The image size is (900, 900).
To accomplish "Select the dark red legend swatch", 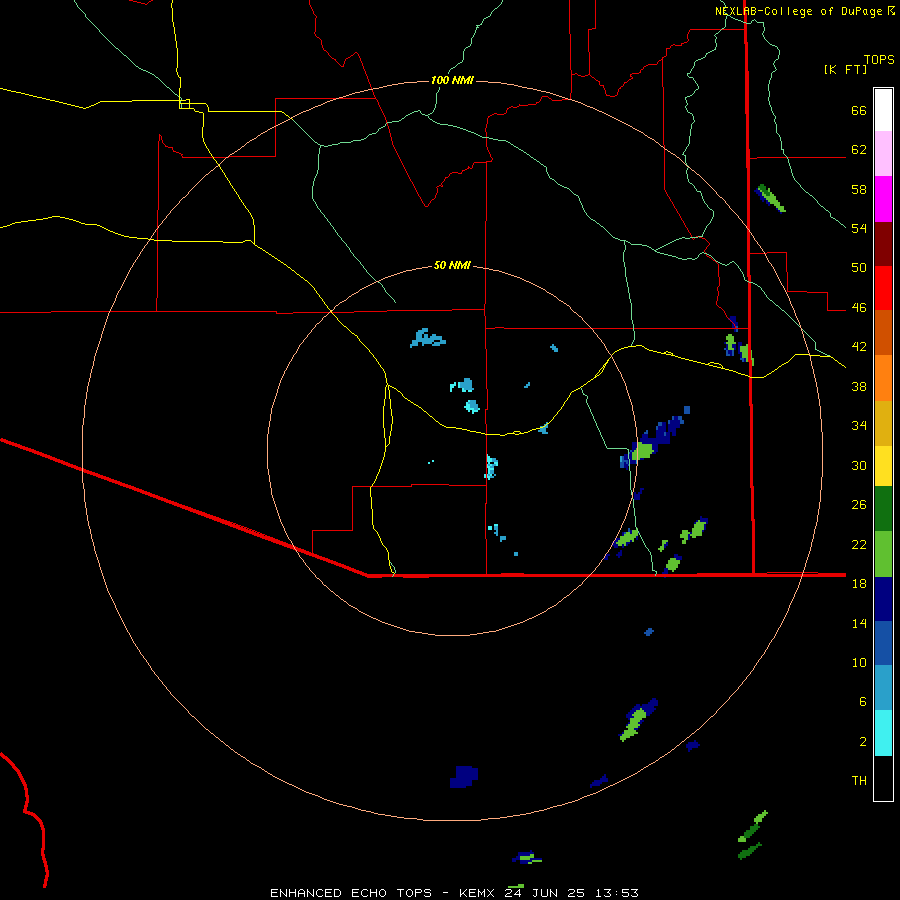I will (x=883, y=244).
